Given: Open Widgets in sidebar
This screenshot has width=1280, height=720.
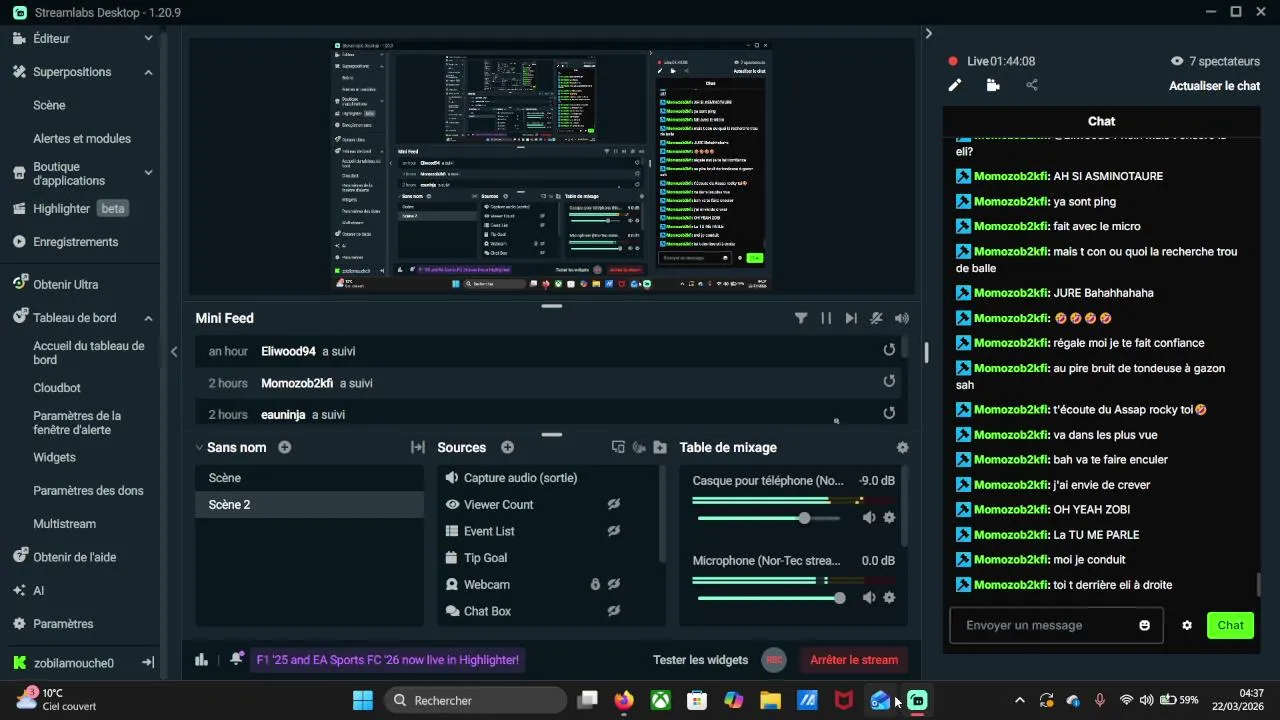Looking at the screenshot, I should (x=54, y=457).
